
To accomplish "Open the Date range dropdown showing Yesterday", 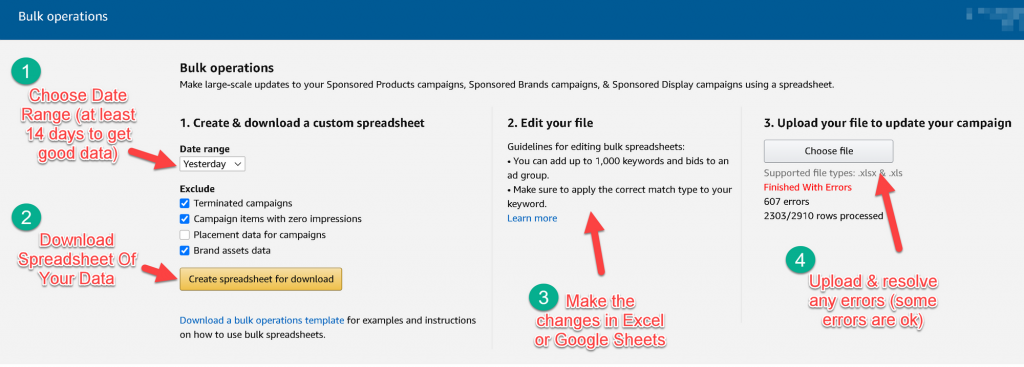I will coord(212,164).
